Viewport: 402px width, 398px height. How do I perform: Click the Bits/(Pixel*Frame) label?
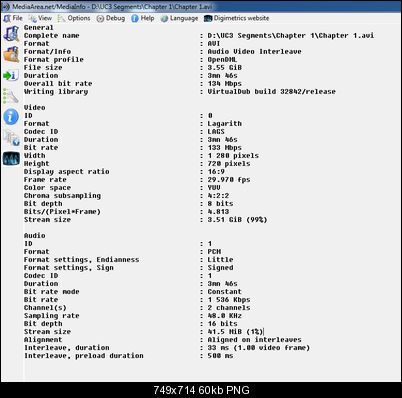tap(62, 211)
